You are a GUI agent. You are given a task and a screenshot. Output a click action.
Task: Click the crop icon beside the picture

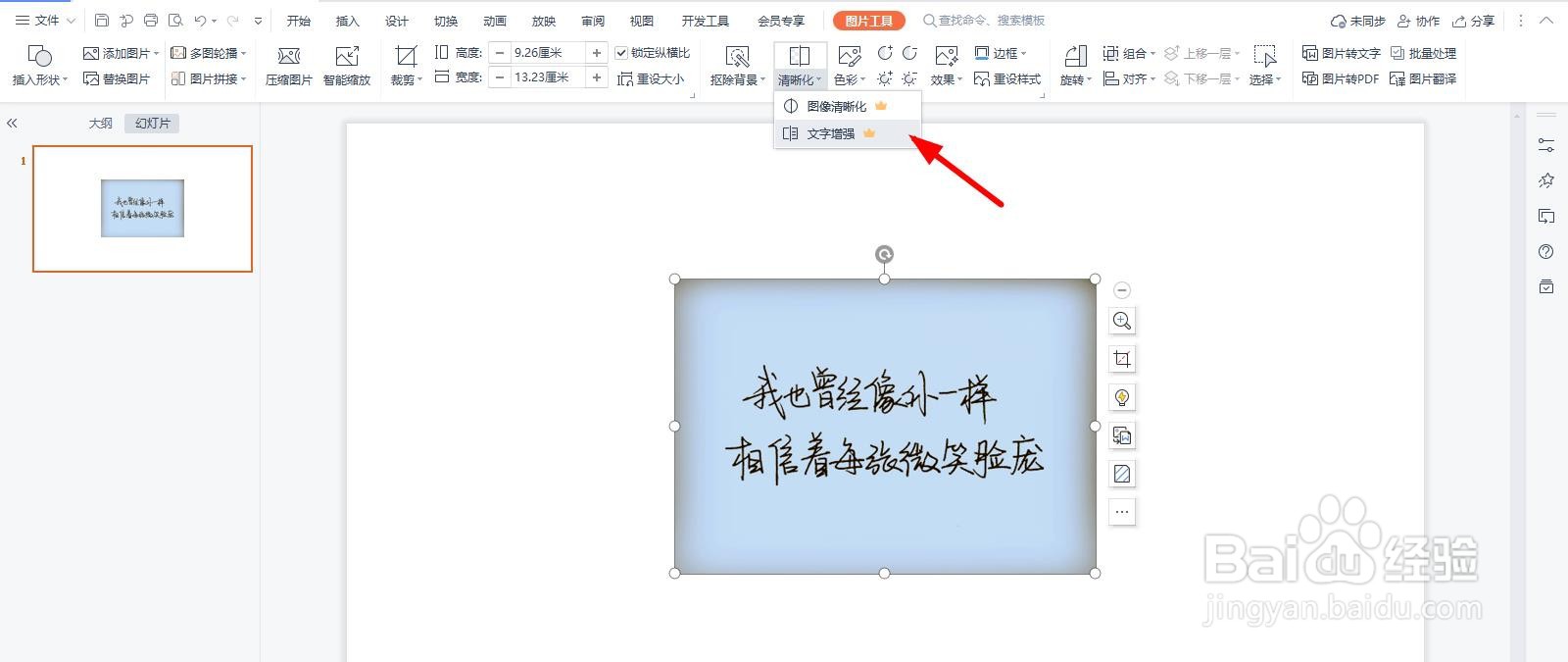pyautogui.click(x=1122, y=359)
